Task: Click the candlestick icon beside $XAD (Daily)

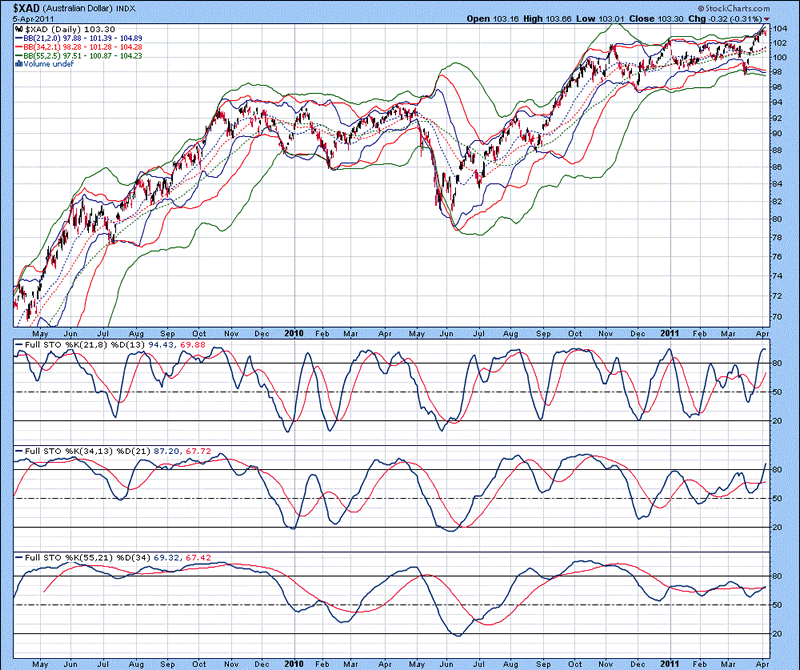Action: tap(19, 29)
